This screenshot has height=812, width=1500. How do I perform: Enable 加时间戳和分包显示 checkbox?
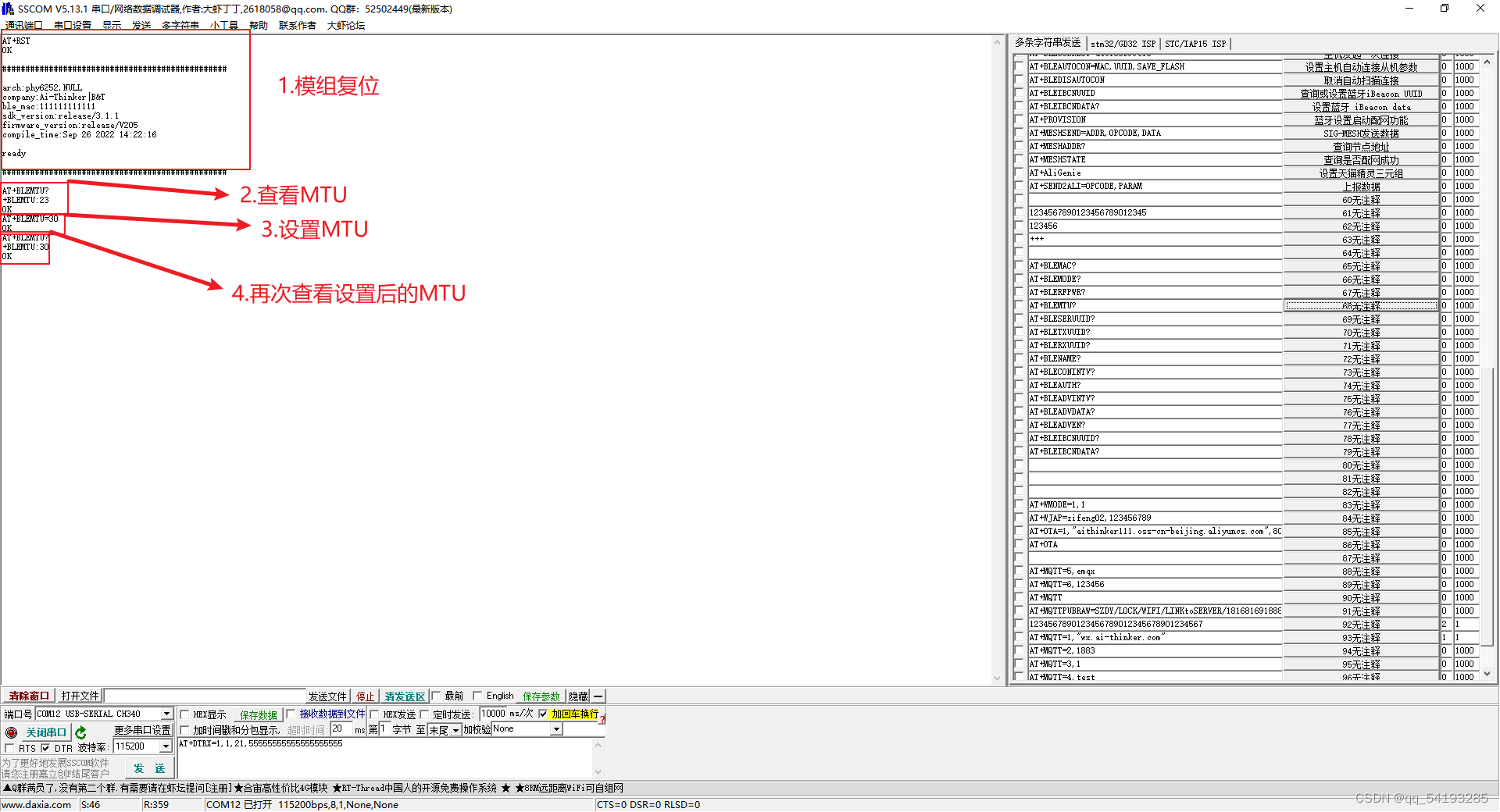click(x=185, y=730)
